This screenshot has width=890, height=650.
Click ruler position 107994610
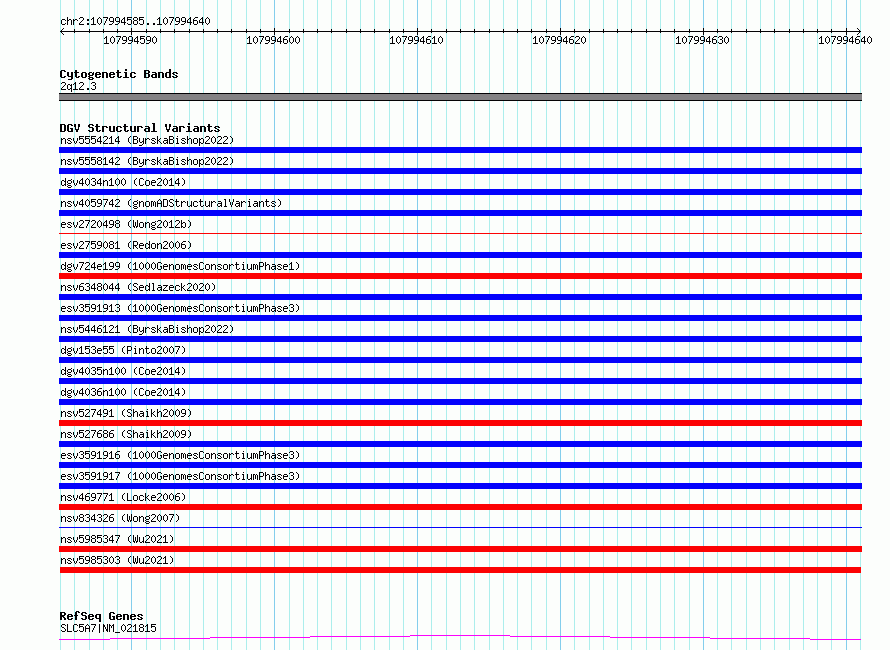(417, 40)
